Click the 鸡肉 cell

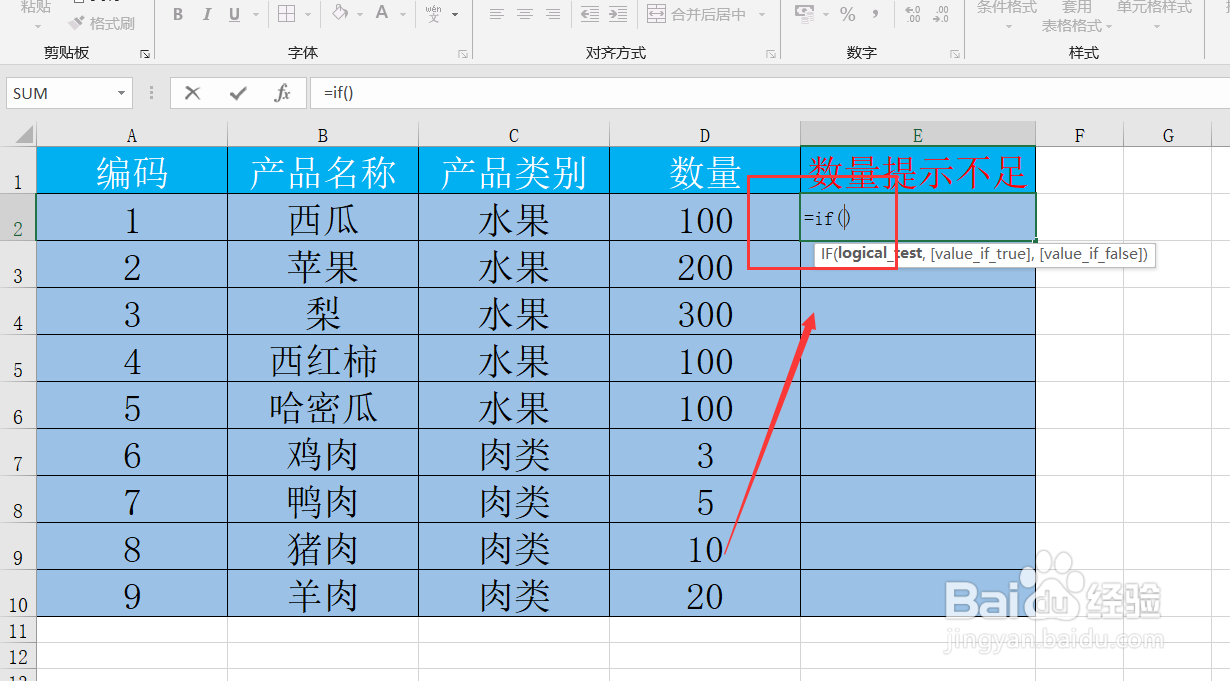coord(323,453)
